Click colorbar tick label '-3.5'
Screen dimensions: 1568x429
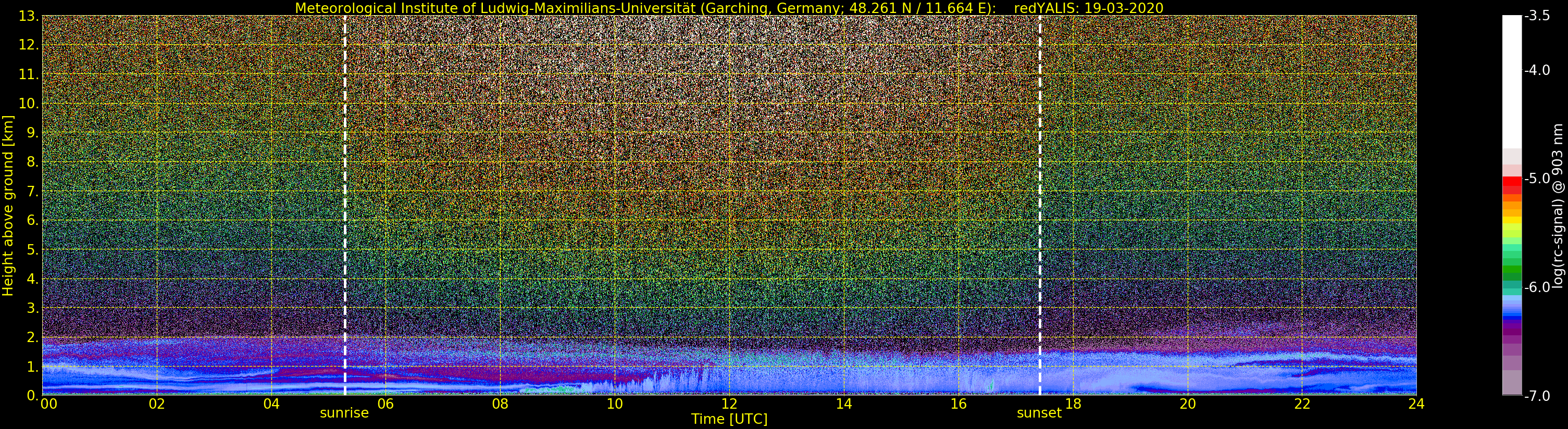[1537, 16]
